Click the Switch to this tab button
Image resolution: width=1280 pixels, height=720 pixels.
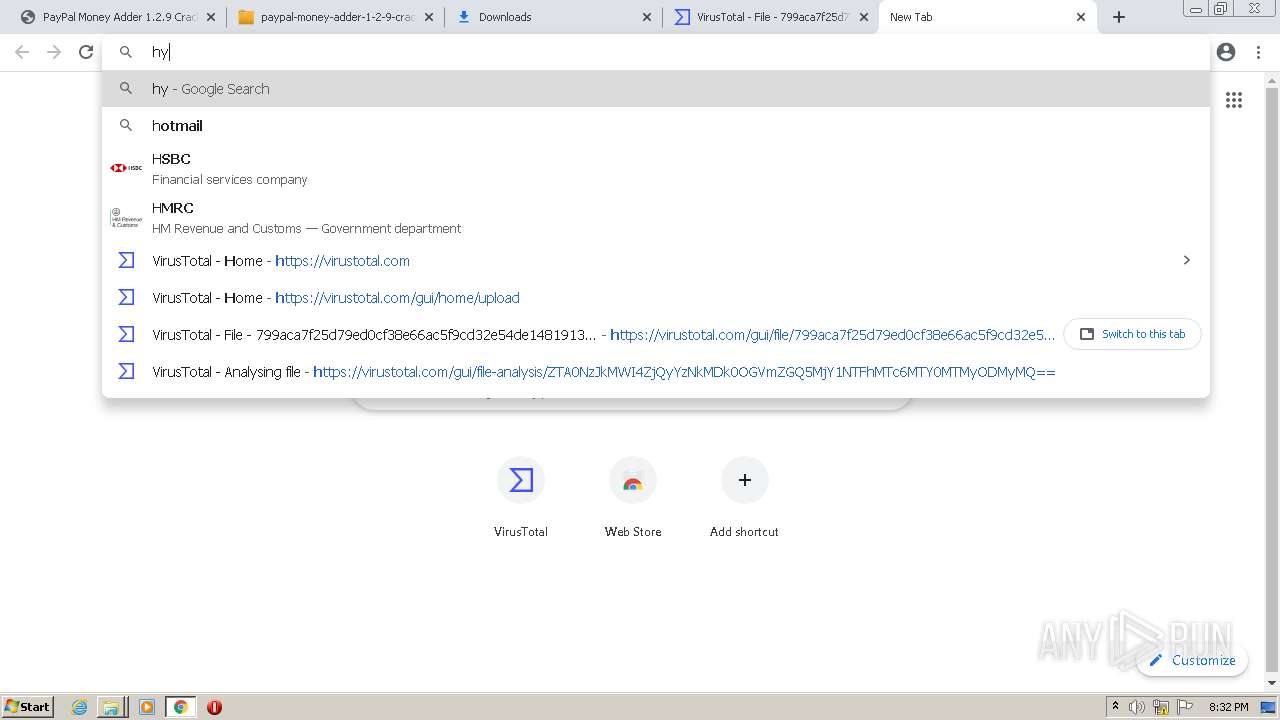(x=1132, y=334)
